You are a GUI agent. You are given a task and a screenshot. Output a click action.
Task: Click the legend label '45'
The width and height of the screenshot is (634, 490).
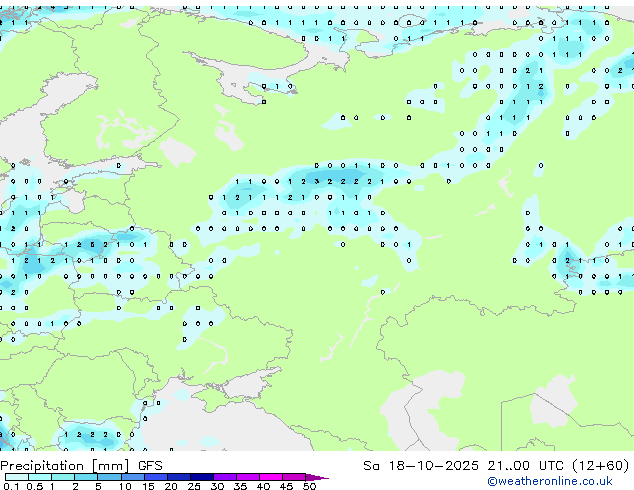286,486
